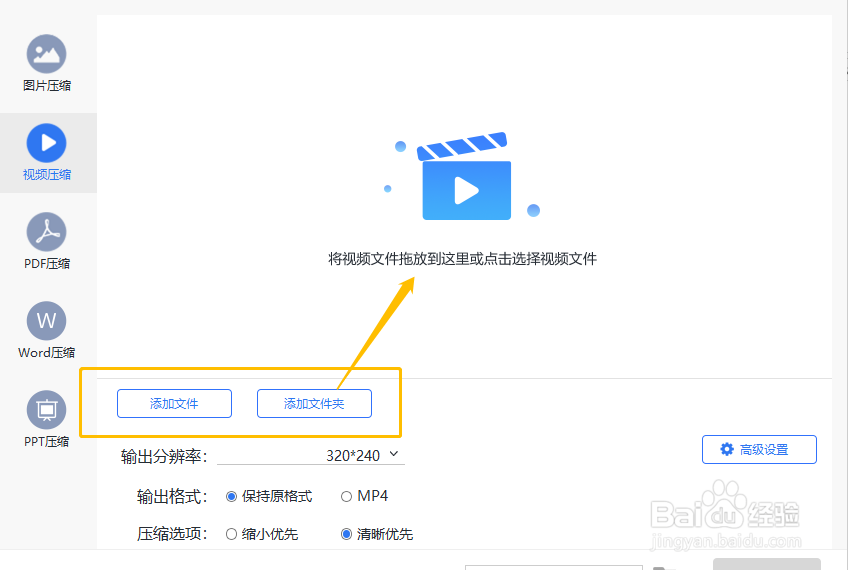Click the 输出格式 label
This screenshot has width=848, height=570.
(x=172, y=496)
